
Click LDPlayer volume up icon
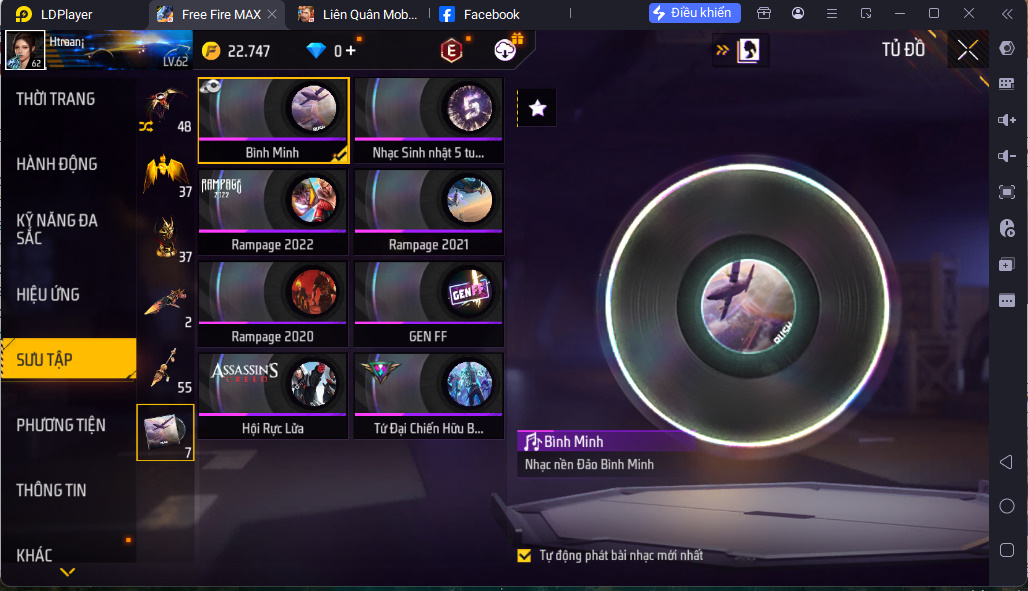click(x=1006, y=120)
